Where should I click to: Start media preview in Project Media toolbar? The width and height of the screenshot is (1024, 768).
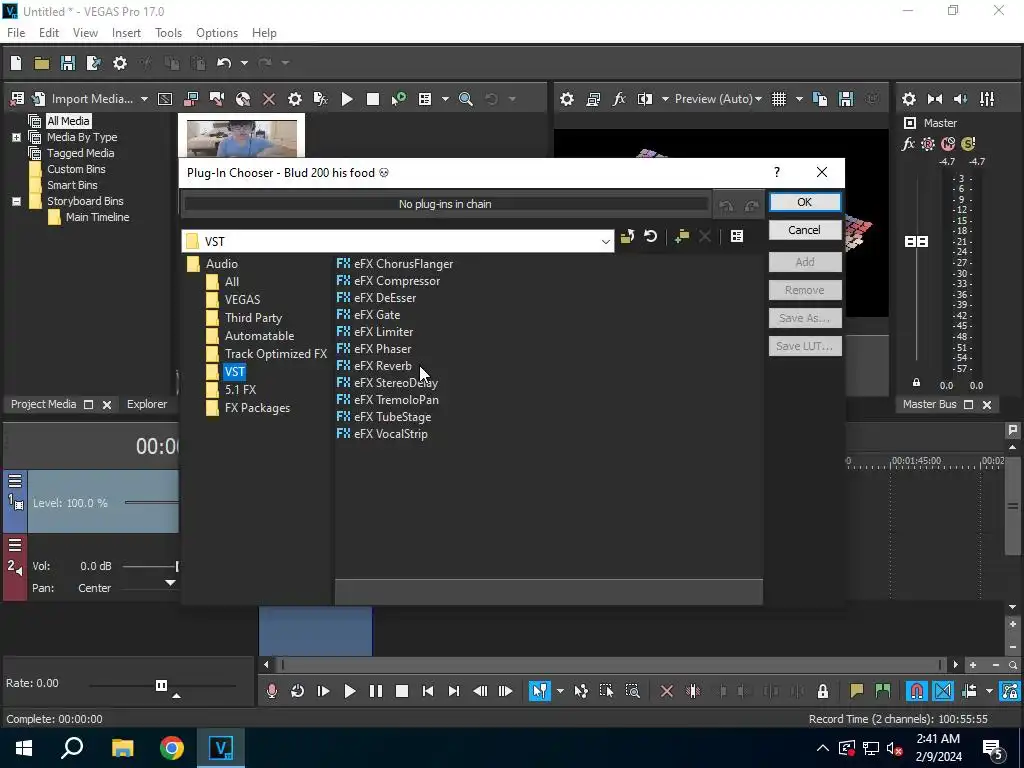point(347,99)
